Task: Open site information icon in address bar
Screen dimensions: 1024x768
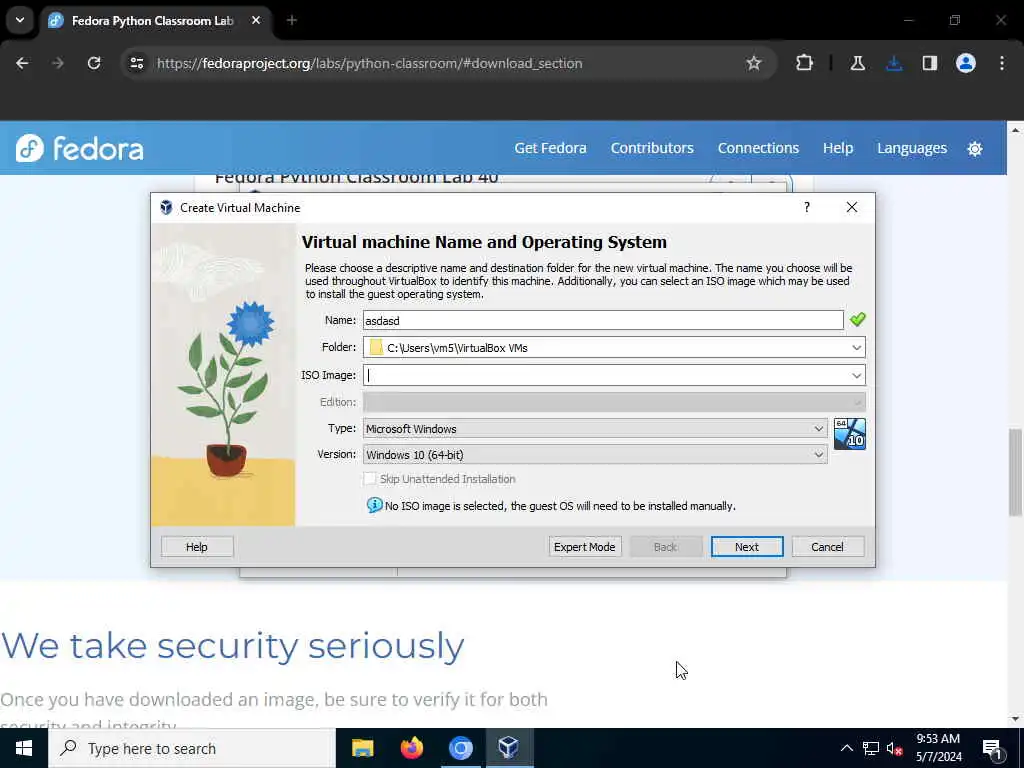Action: (x=136, y=63)
